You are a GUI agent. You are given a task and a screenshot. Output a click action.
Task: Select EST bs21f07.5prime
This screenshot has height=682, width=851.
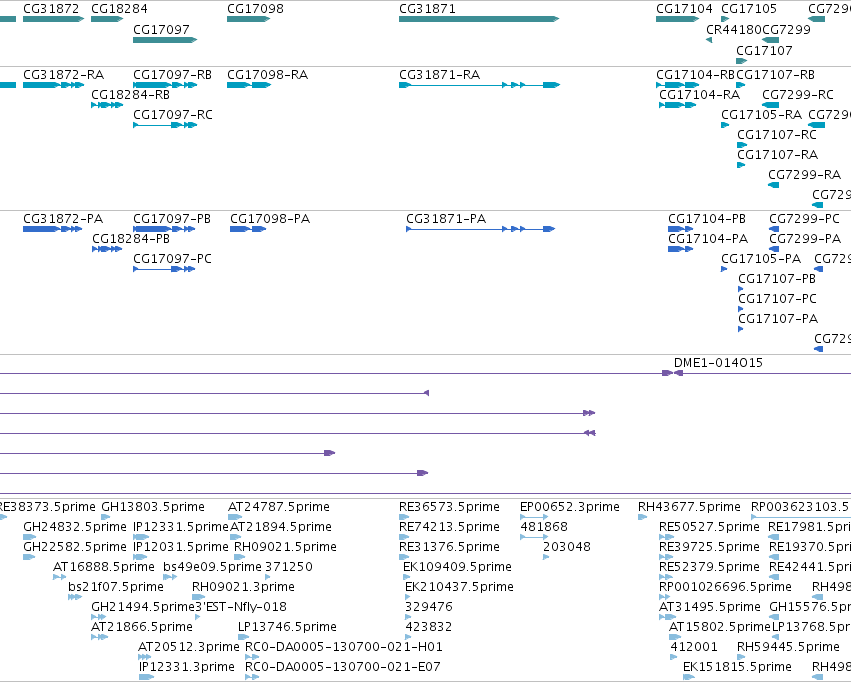point(75,597)
